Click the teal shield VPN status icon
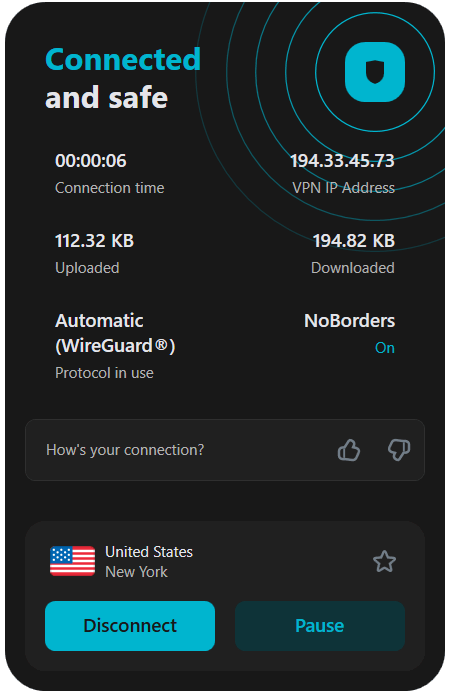451x693 pixels. pyautogui.click(x=375, y=72)
